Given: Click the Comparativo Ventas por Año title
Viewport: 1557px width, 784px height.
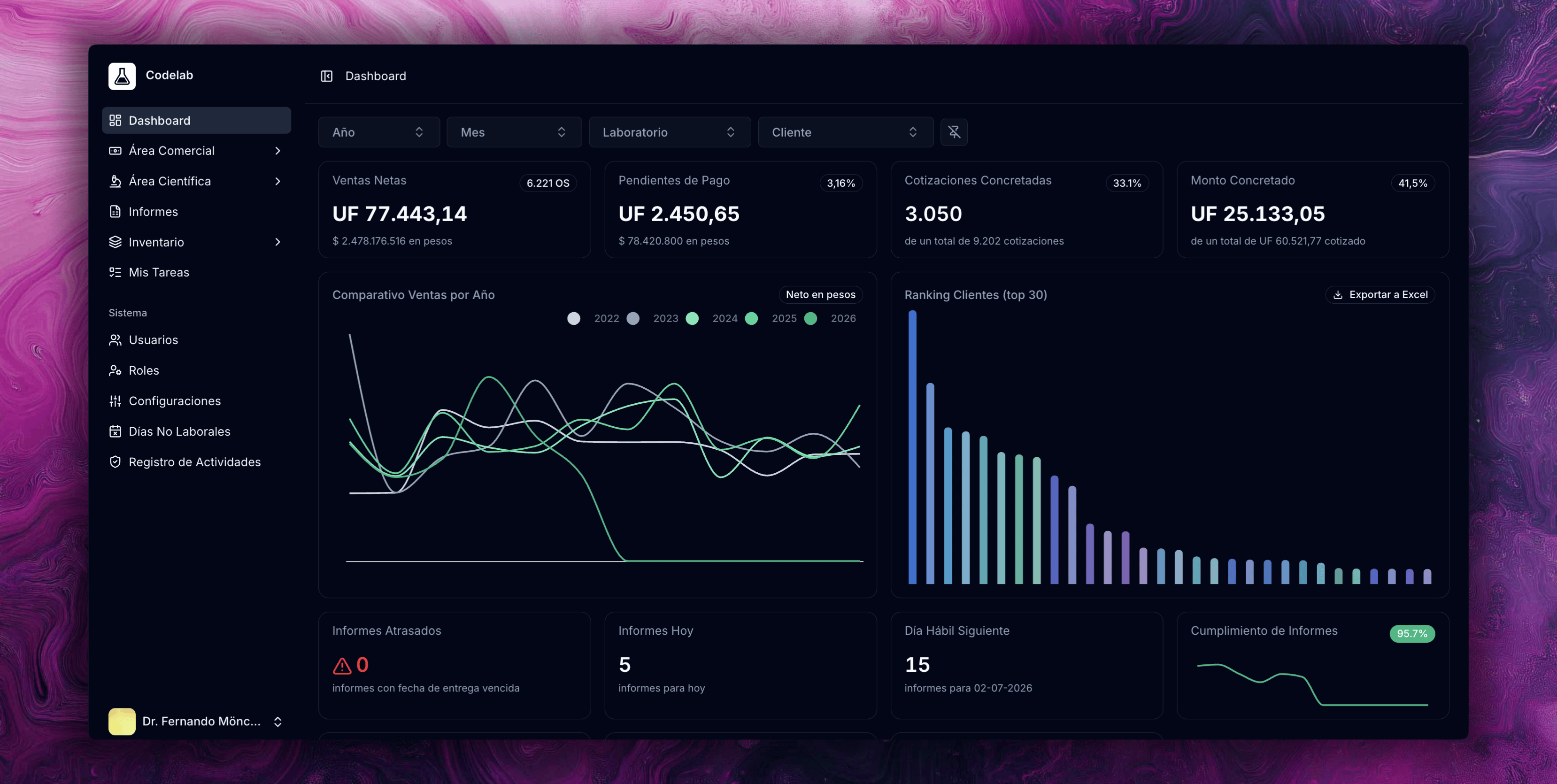Looking at the screenshot, I should pyautogui.click(x=413, y=295).
